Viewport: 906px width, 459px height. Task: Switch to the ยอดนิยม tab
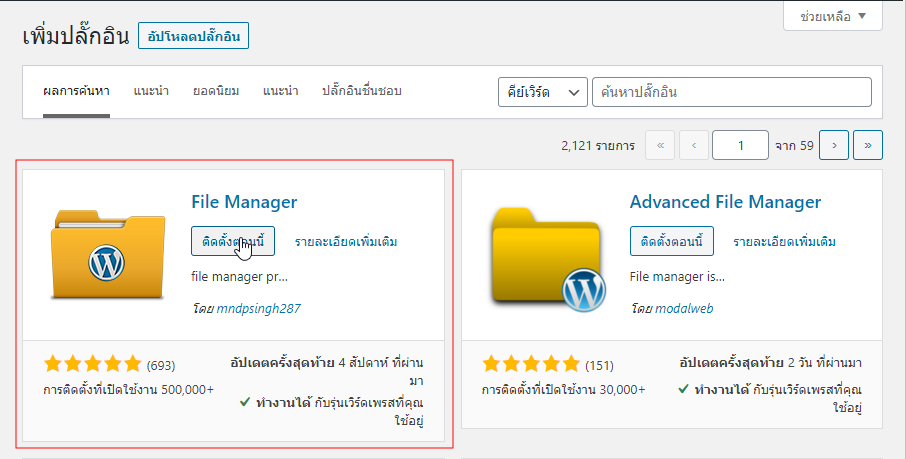tap(216, 91)
